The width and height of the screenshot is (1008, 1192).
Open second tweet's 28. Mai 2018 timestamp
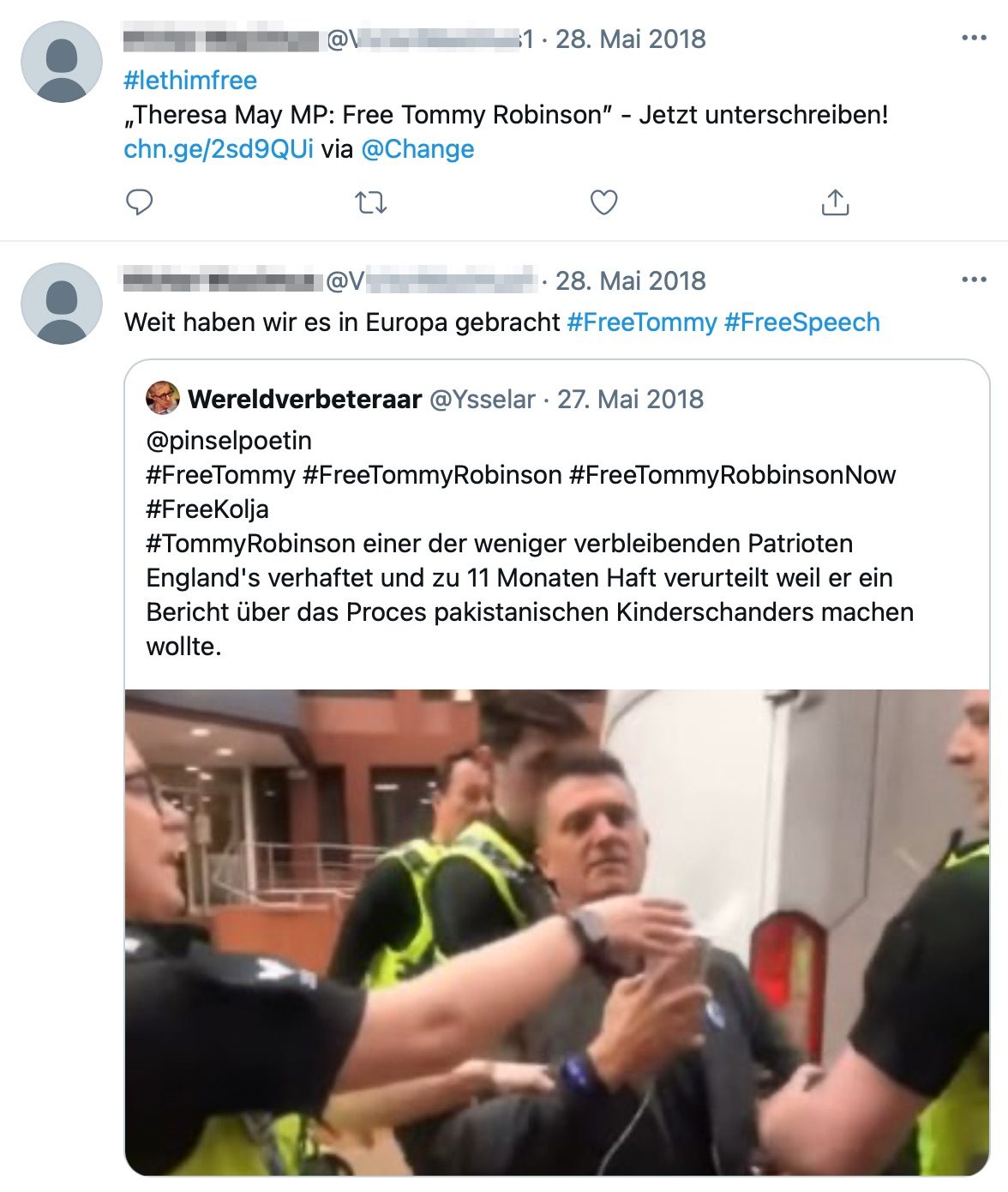coord(631,281)
